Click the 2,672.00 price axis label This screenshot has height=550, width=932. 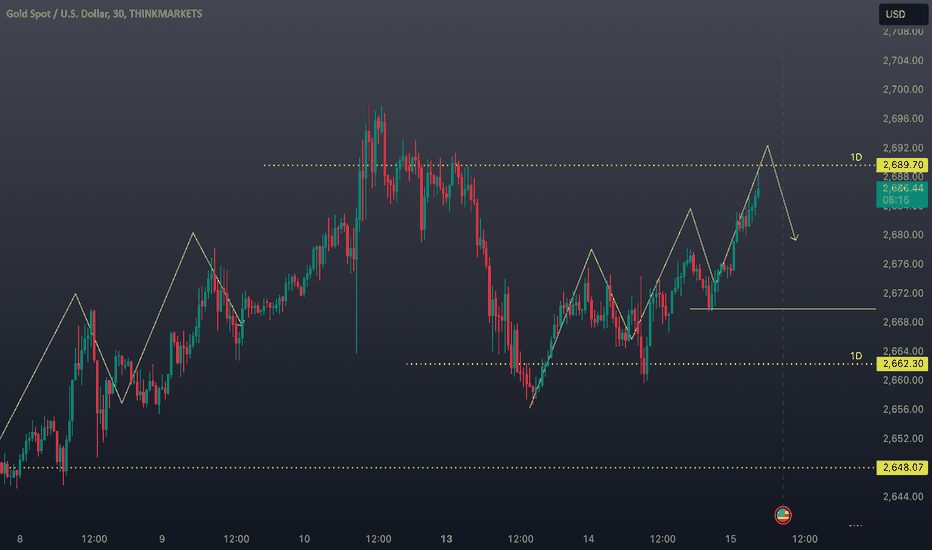coord(903,293)
